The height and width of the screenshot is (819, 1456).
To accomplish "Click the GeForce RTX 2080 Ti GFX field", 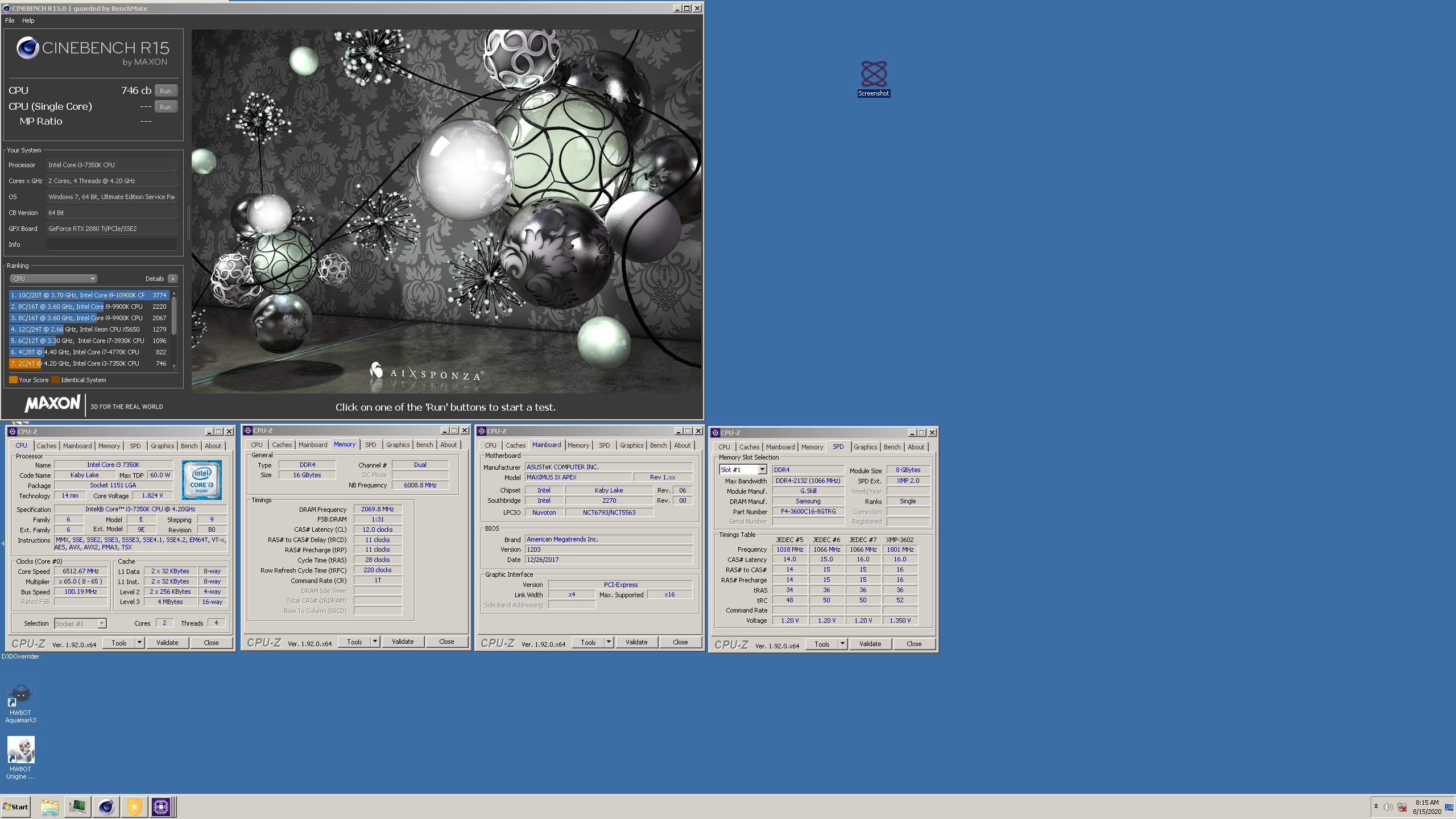I will pyautogui.click(x=111, y=229).
